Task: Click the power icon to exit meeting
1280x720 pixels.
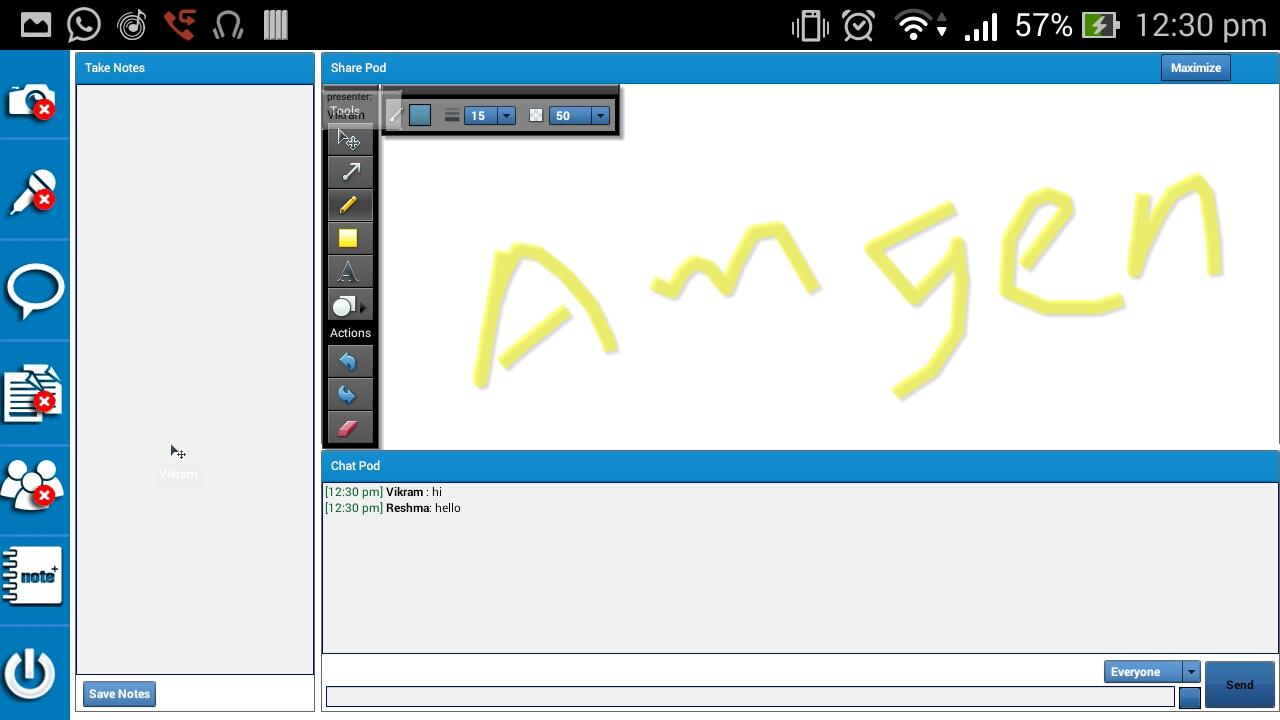Action: 30,672
